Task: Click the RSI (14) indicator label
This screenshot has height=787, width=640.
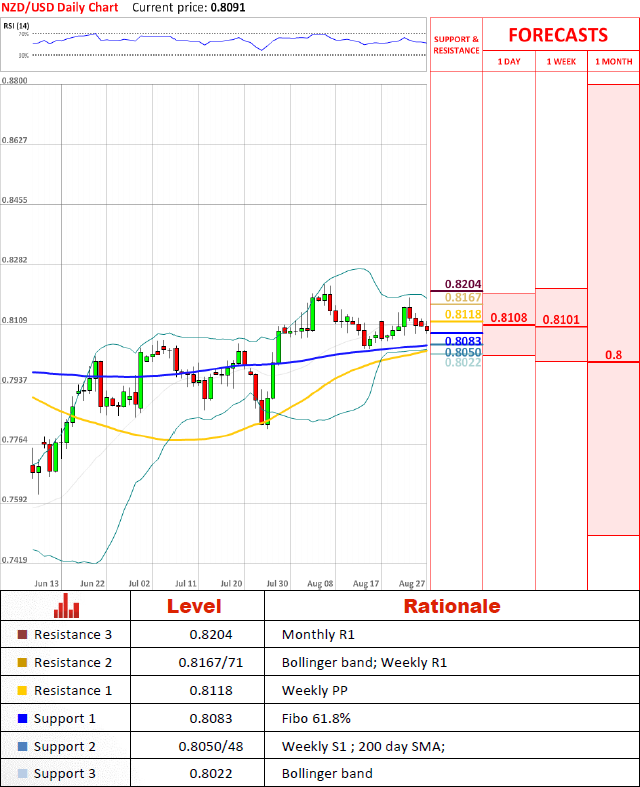Action: (x=15, y=24)
